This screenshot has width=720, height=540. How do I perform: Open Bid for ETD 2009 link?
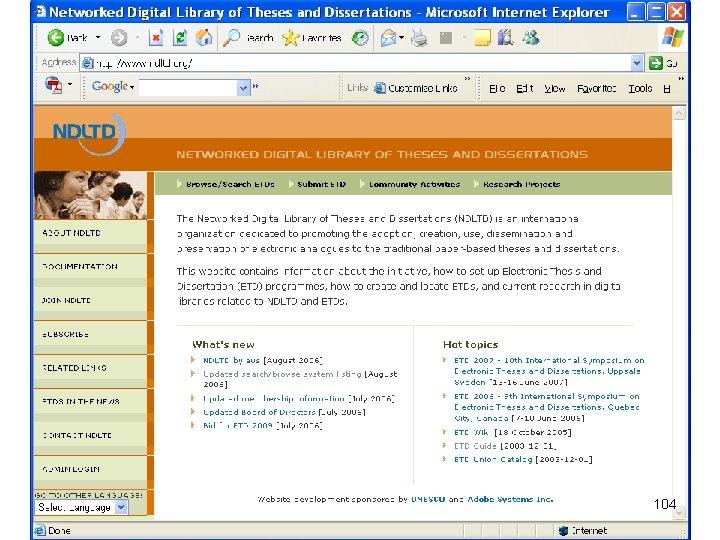tap(238, 426)
